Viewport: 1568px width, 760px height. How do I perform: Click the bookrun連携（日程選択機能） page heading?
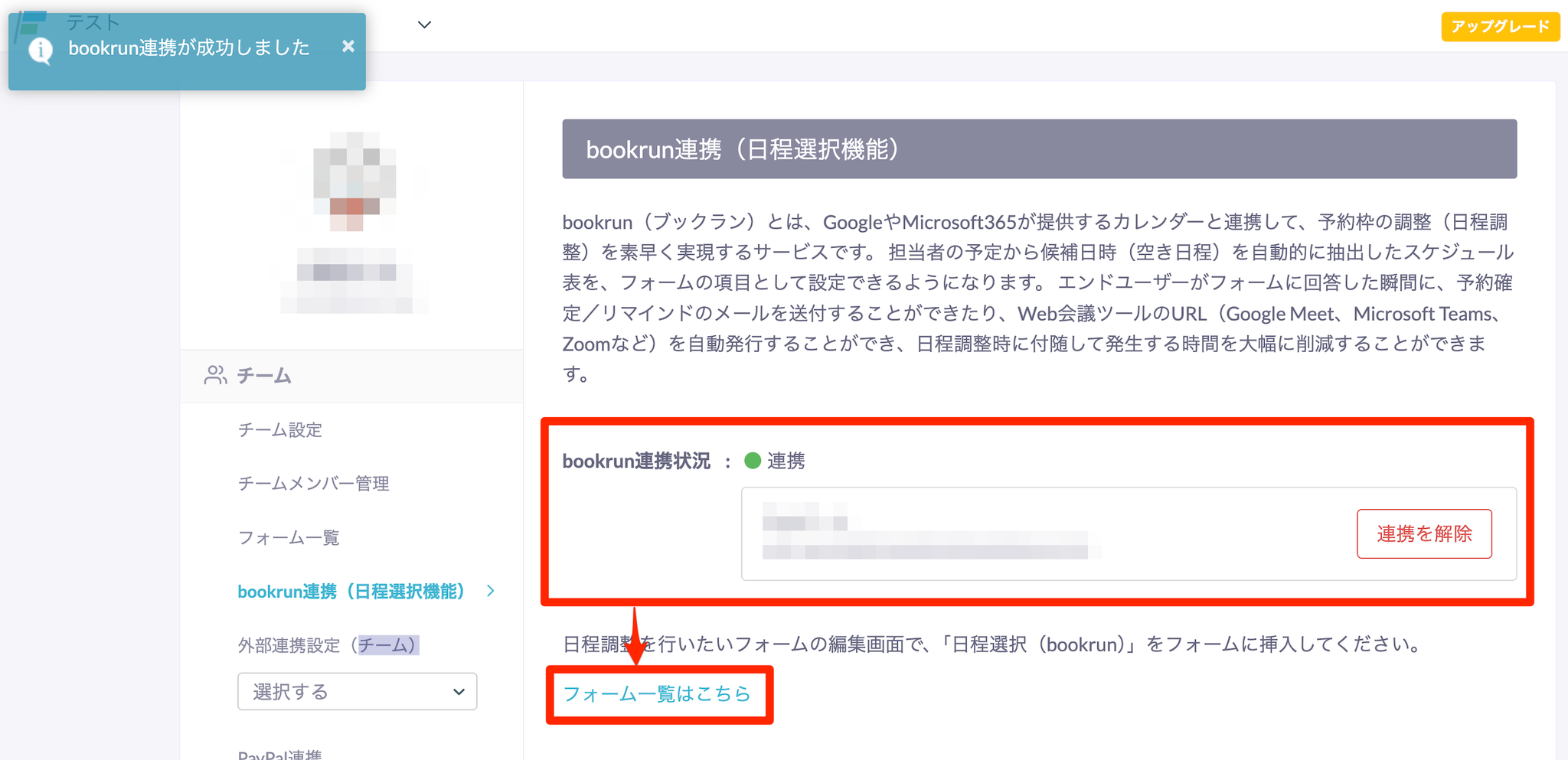click(1039, 149)
